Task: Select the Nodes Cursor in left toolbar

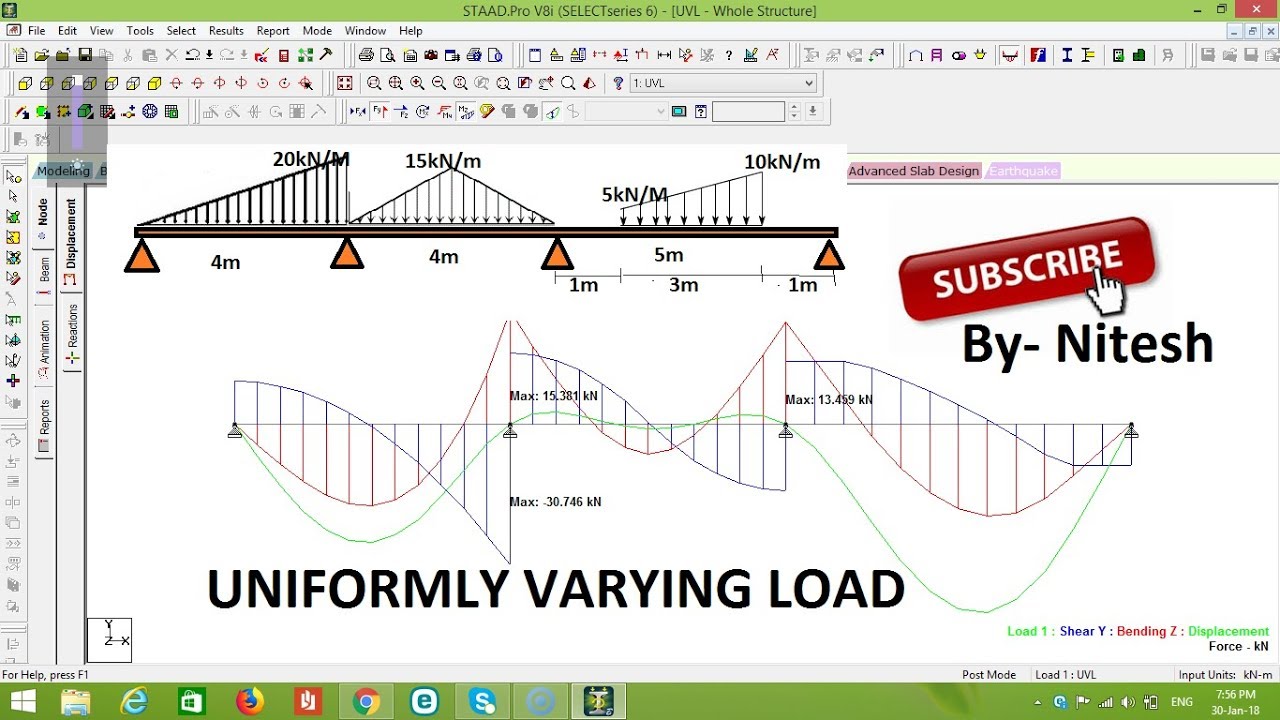Action: point(13,176)
